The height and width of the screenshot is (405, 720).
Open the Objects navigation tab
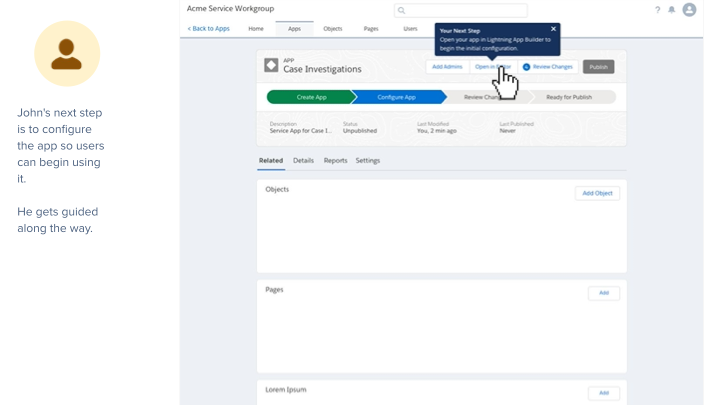(332, 29)
